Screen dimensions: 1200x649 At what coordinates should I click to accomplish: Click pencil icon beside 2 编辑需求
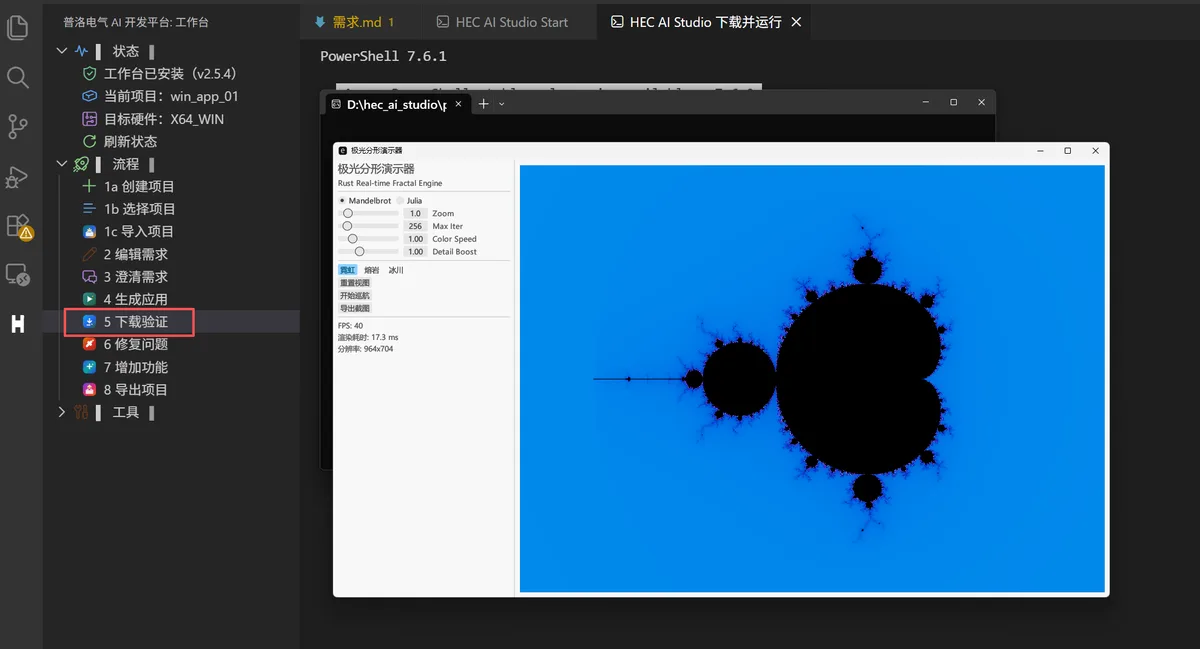coord(89,254)
